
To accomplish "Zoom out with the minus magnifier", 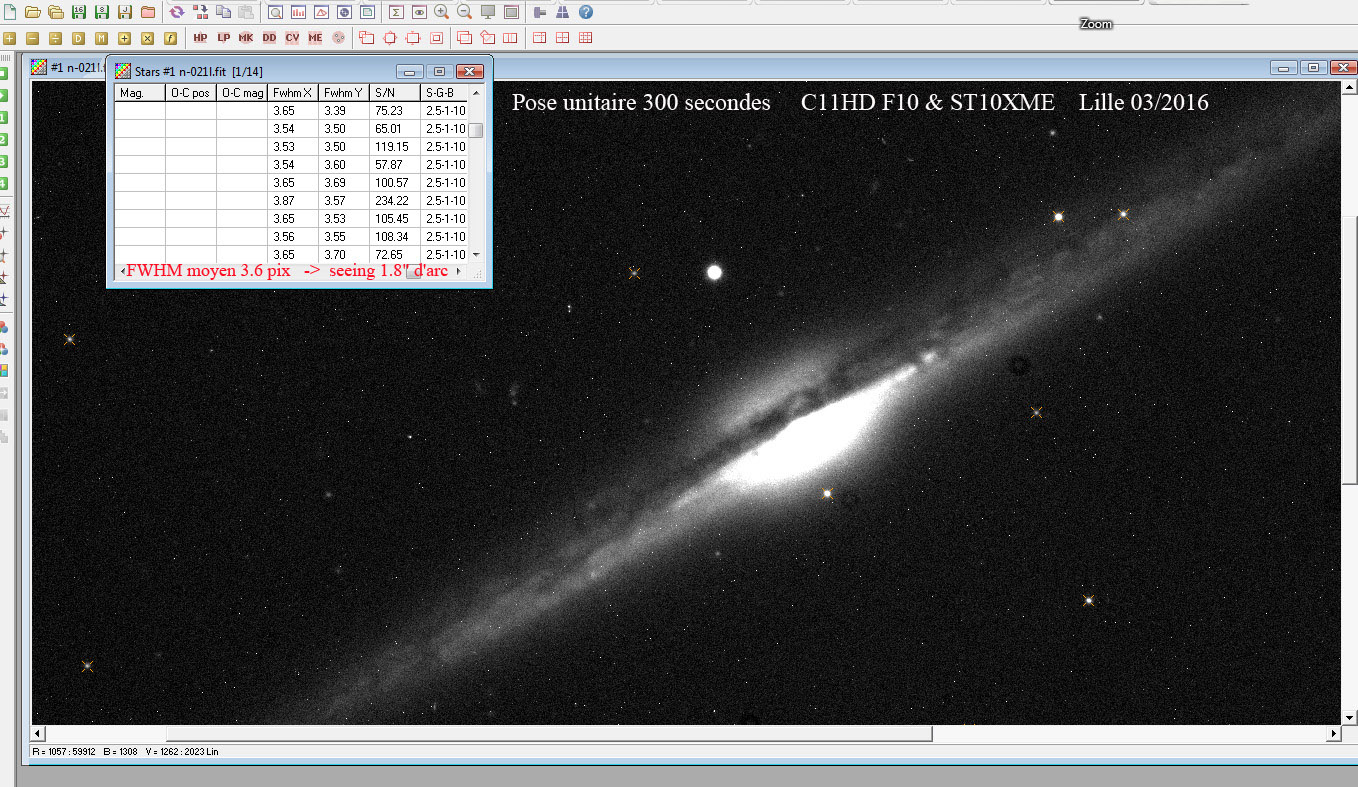I will coord(465,12).
